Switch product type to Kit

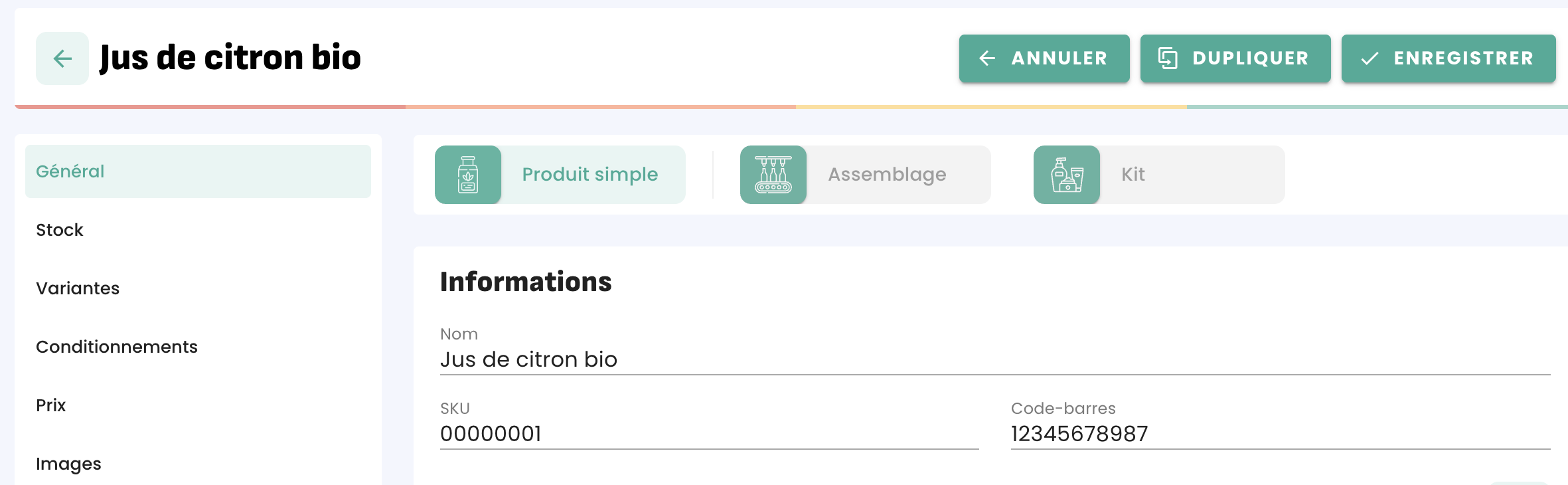(x=1133, y=175)
